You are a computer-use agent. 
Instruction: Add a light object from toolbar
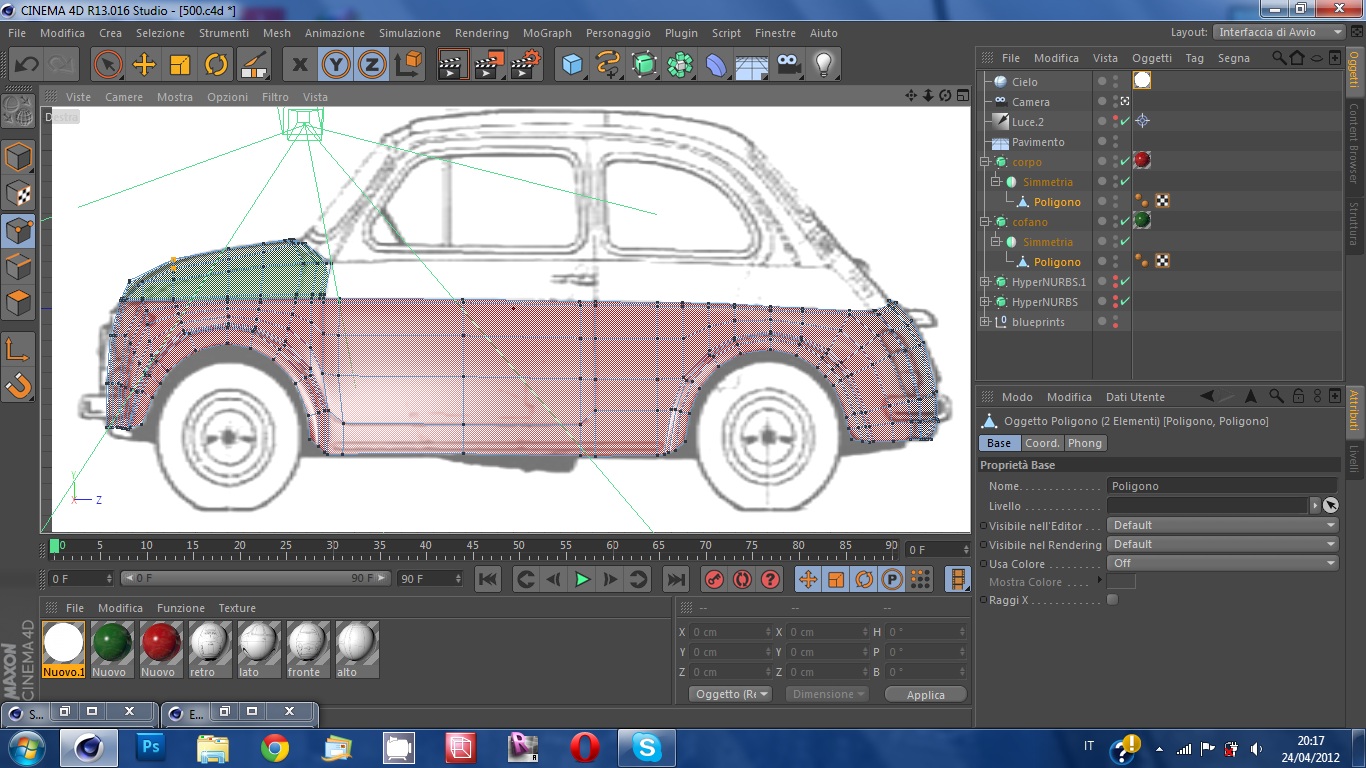tap(823, 65)
